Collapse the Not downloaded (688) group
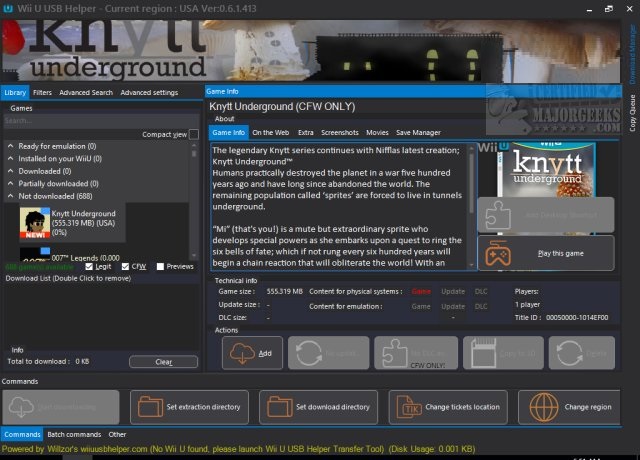 coord(11,194)
